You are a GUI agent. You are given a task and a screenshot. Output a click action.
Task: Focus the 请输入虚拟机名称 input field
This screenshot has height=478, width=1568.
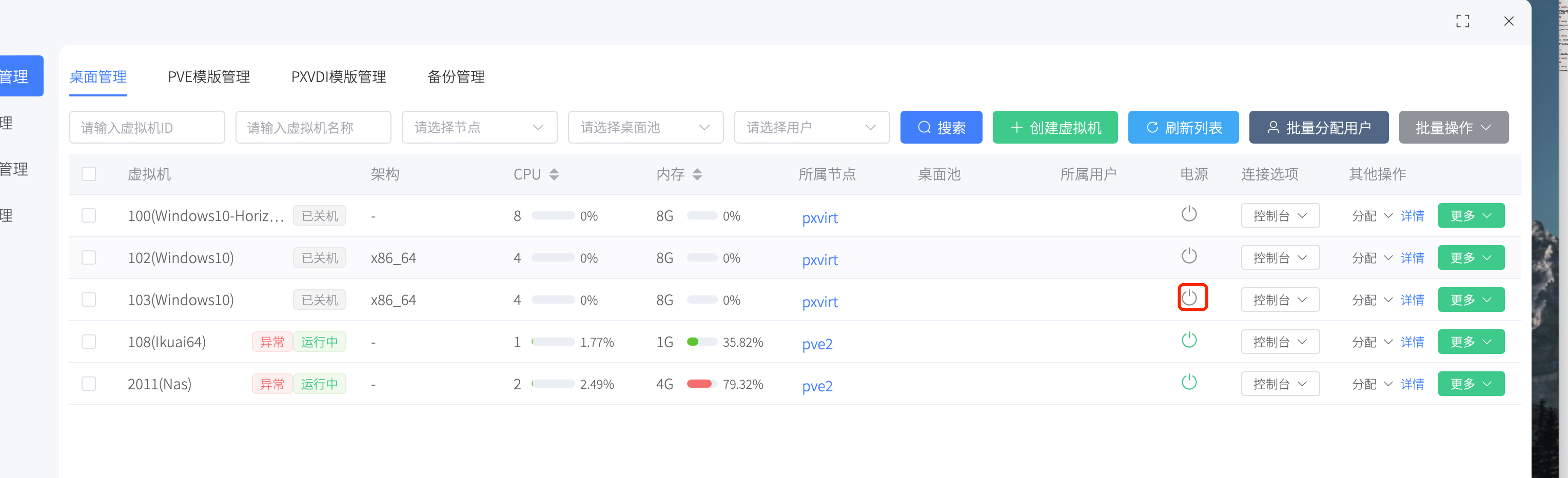pyautogui.click(x=313, y=127)
